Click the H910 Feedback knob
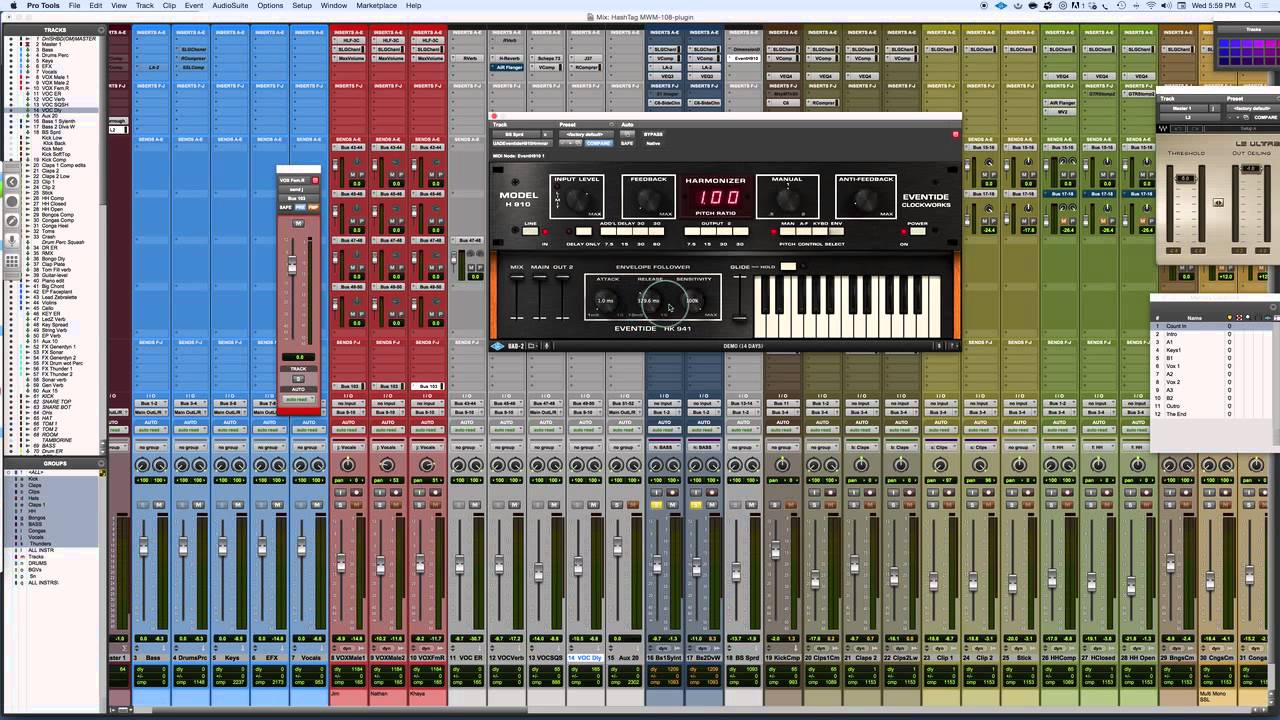This screenshot has height=720, width=1280. pyautogui.click(x=649, y=199)
